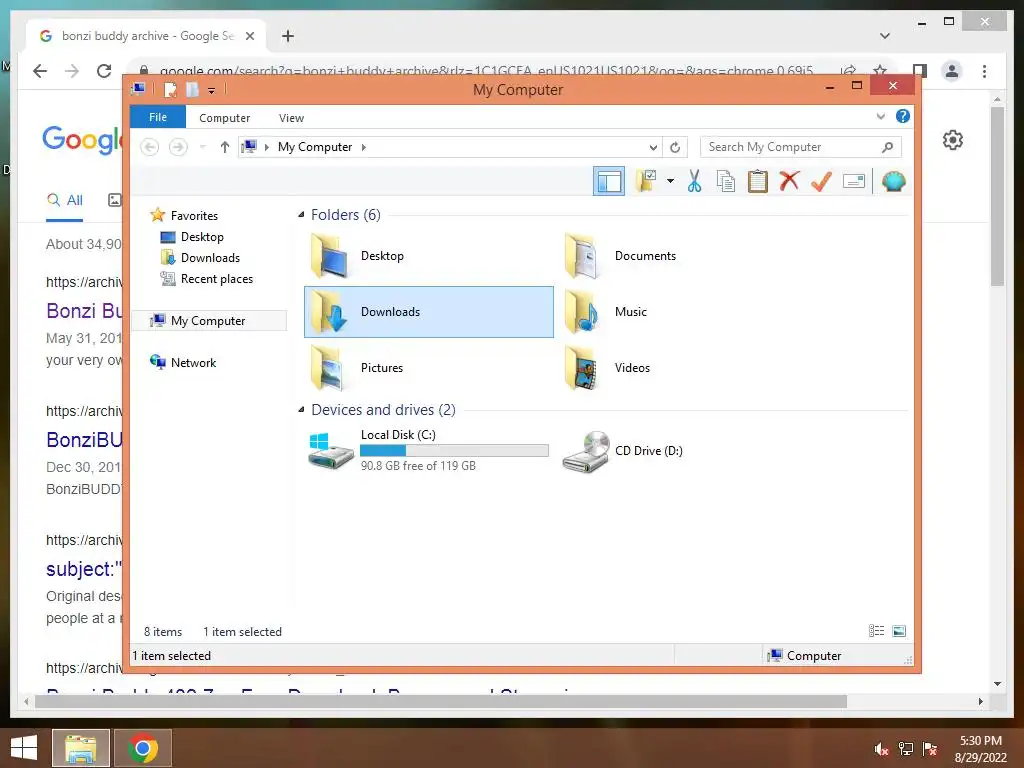Click Chrome's back arrow button
This screenshot has width=1024, height=768.
tap(40, 71)
